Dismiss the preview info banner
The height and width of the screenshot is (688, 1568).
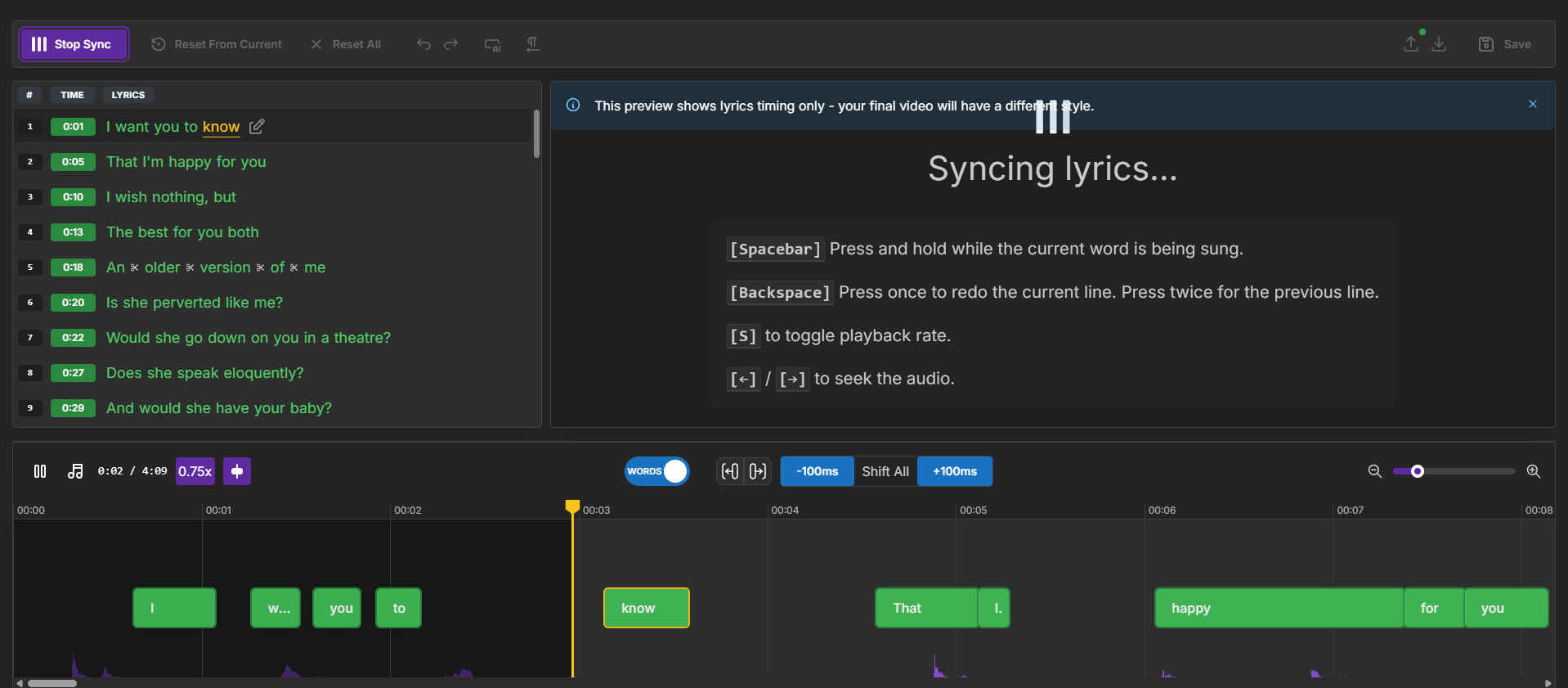1533,104
